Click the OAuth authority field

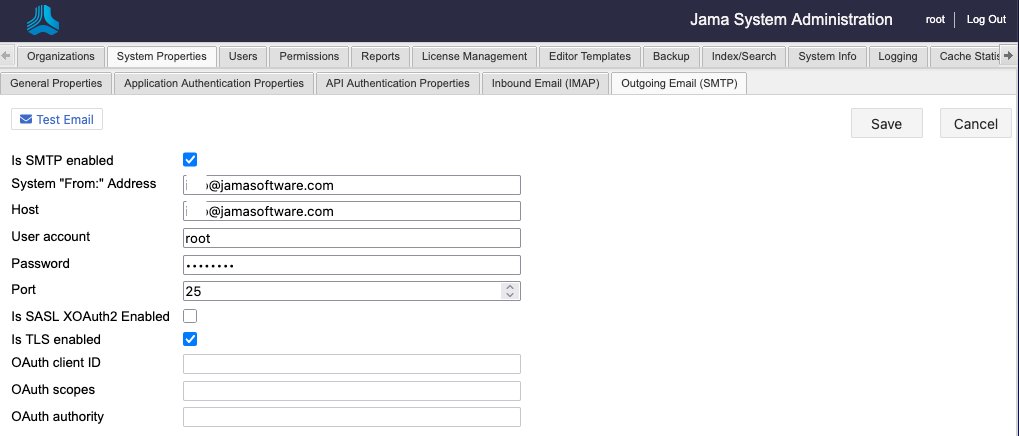point(352,417)
